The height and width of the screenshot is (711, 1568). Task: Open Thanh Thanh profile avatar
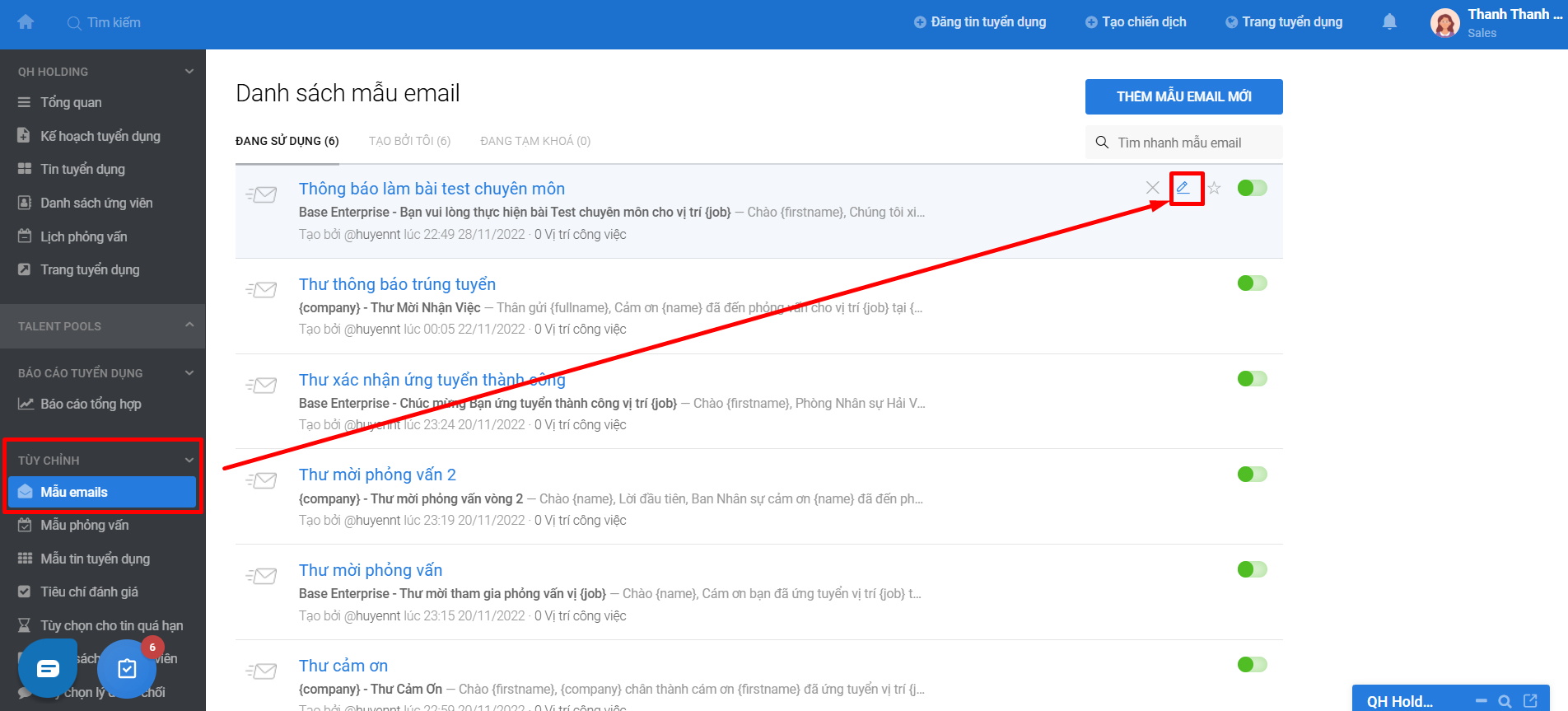click(1445, 23)
